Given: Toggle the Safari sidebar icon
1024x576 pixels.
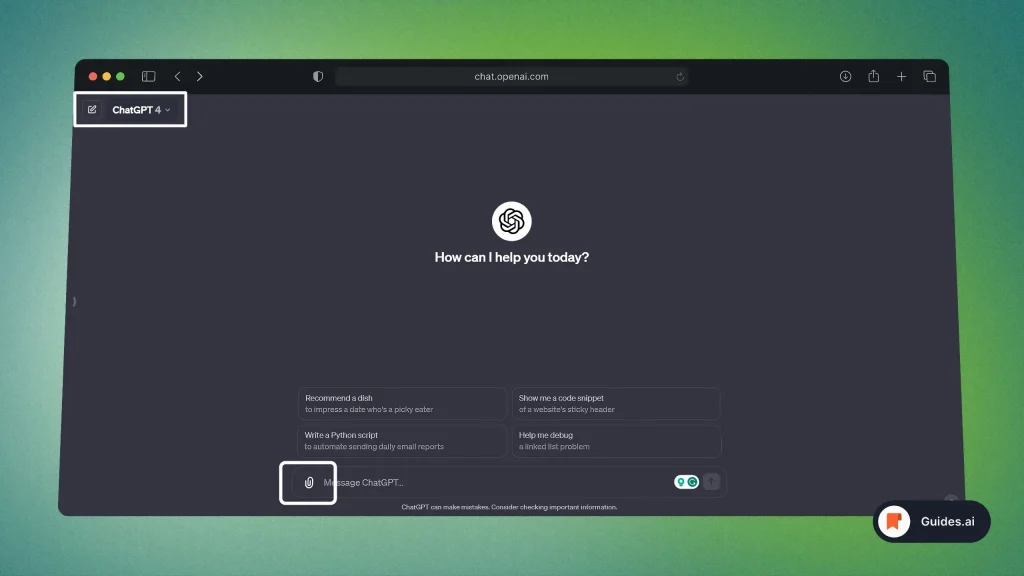Looking at the screenshot, I should (148, 76).
